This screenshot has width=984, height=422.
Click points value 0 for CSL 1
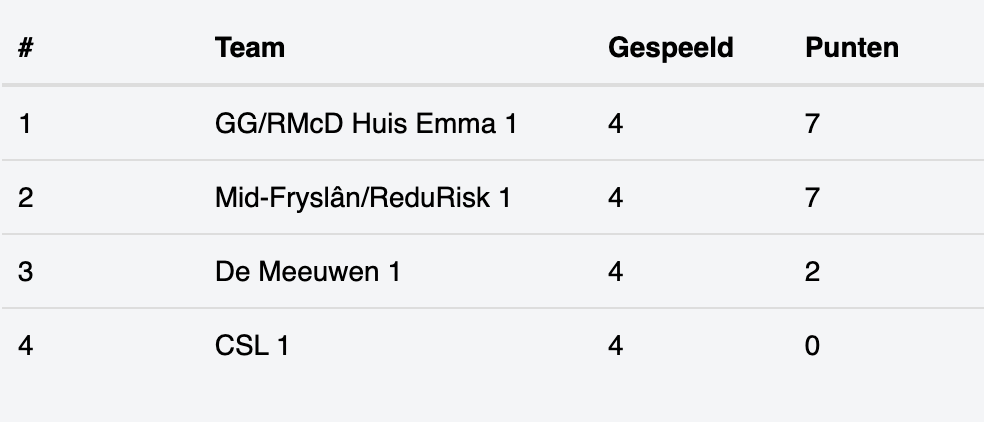812,346
